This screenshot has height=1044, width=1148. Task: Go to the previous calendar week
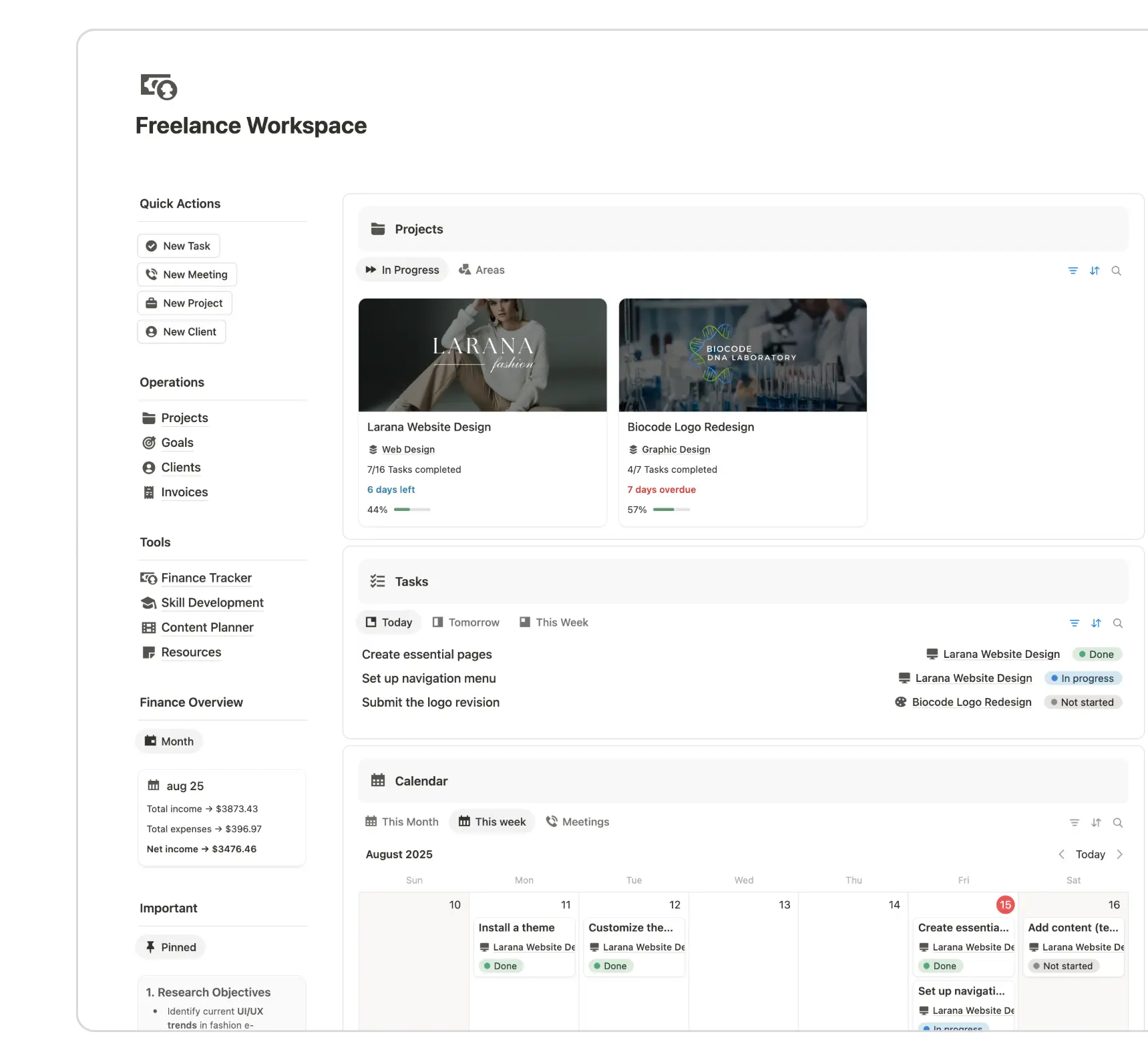tap(1061, 854)
